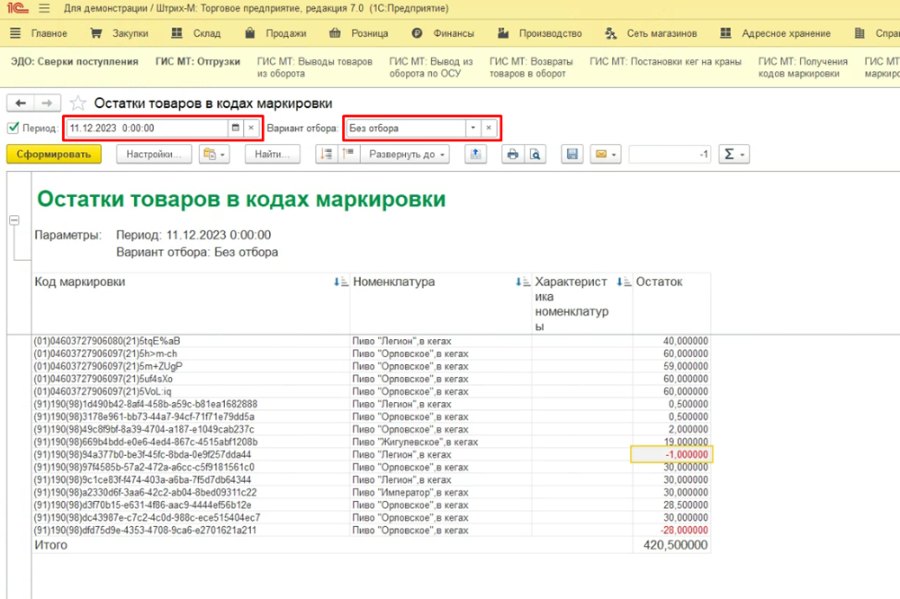Toggle the Период checkbox
Viewport: 900px width, 599px height.
(14, 127)
